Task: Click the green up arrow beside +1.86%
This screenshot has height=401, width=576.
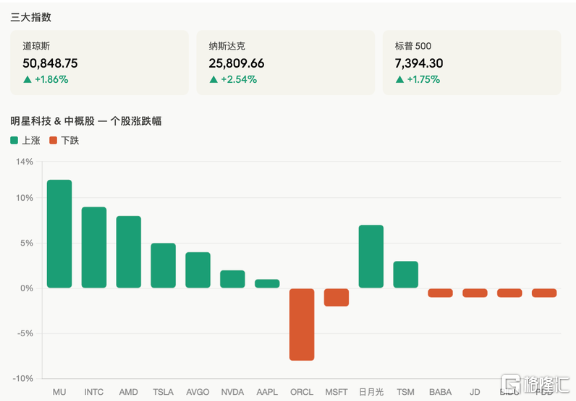Action: pos(27,79)
